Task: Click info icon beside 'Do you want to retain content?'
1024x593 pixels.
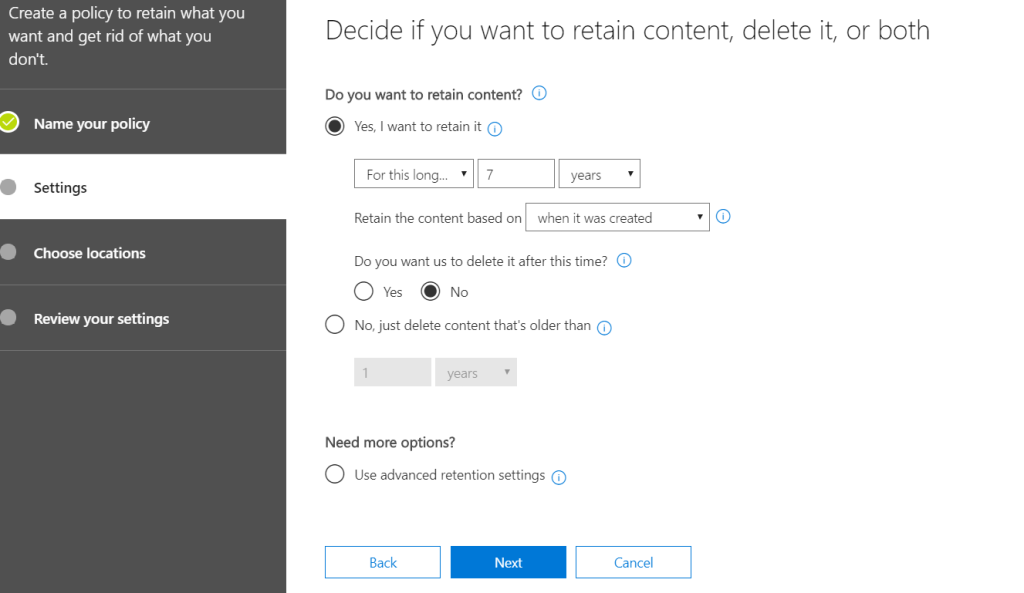Action: click(x=540, y=94)
